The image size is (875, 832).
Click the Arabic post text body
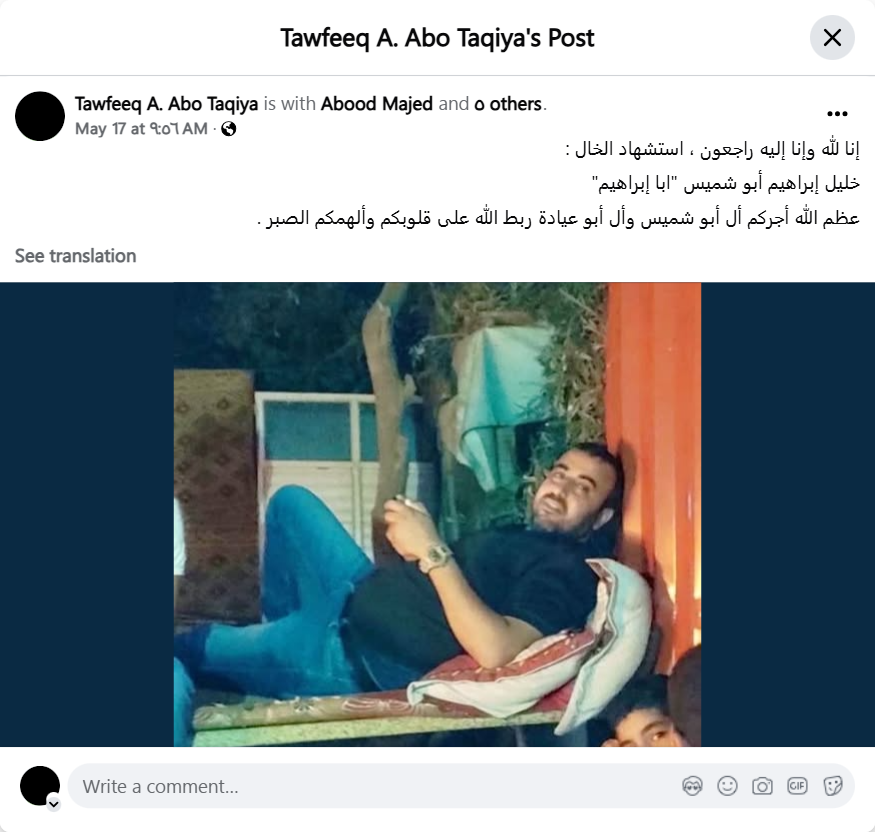pyautogui.click(x=558, y=184)
